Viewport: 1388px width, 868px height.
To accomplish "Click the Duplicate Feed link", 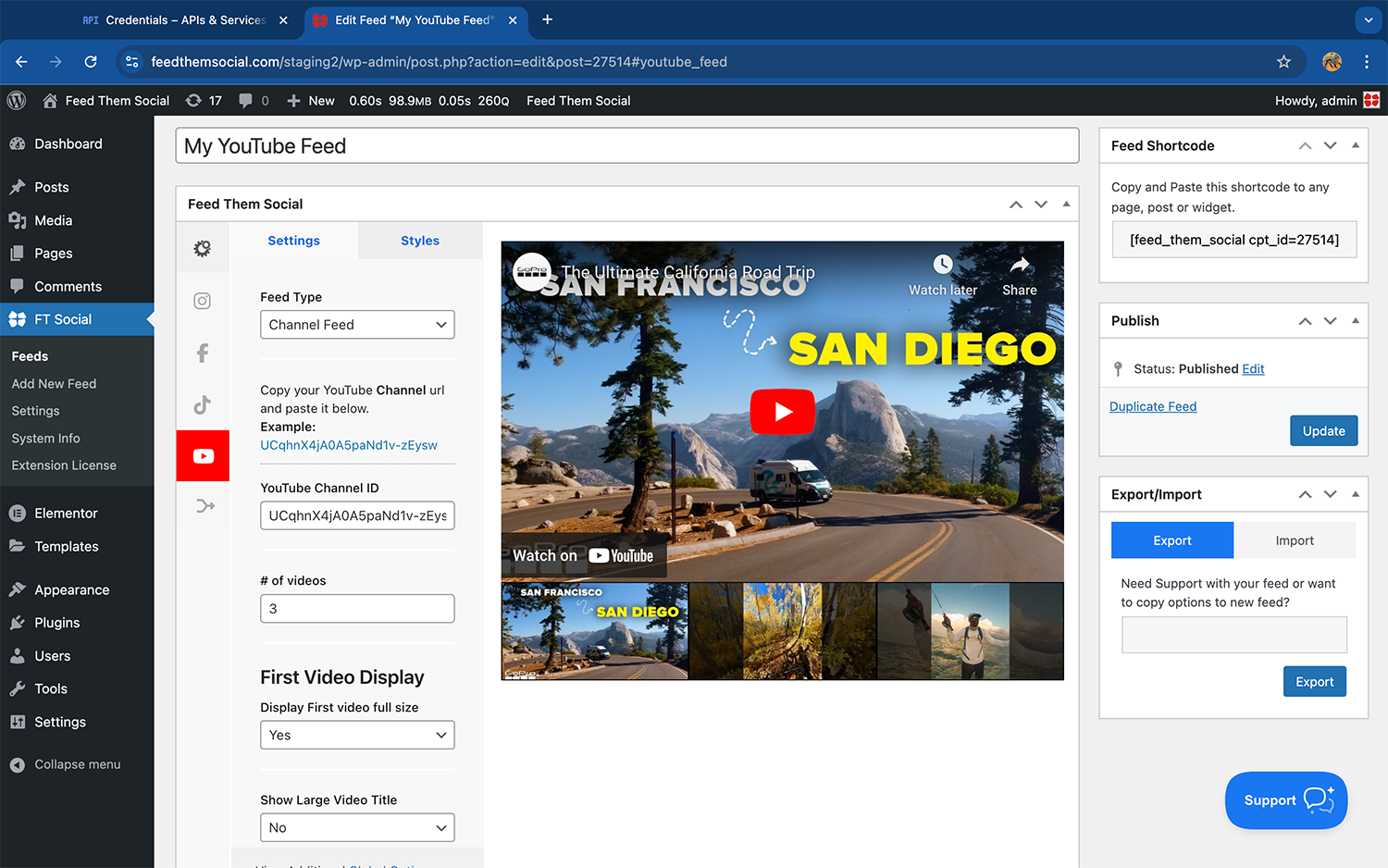I will coord(1153,406).
